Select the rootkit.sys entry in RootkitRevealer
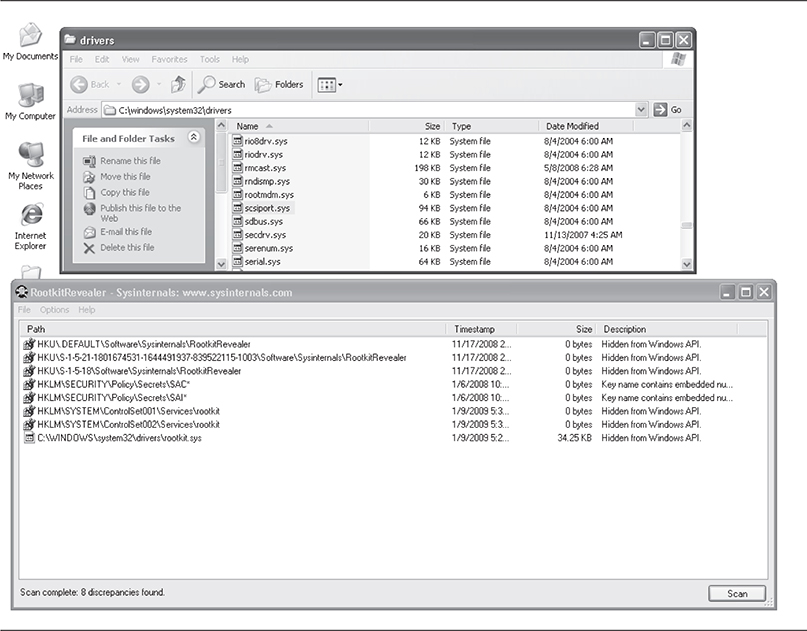Image resolution: width=807 pixels, height=631 pixels. pos(118,438)
